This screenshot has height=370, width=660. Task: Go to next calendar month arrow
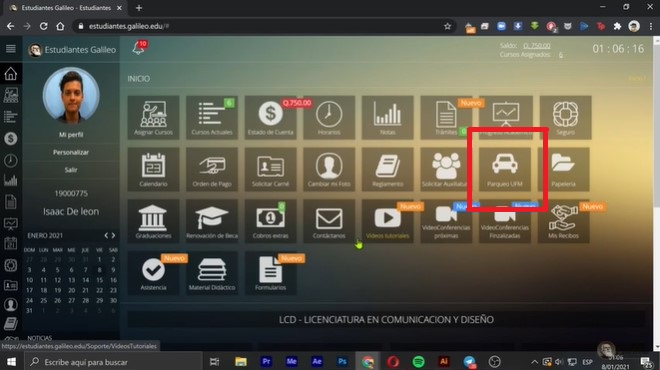(x=113, y=235)
